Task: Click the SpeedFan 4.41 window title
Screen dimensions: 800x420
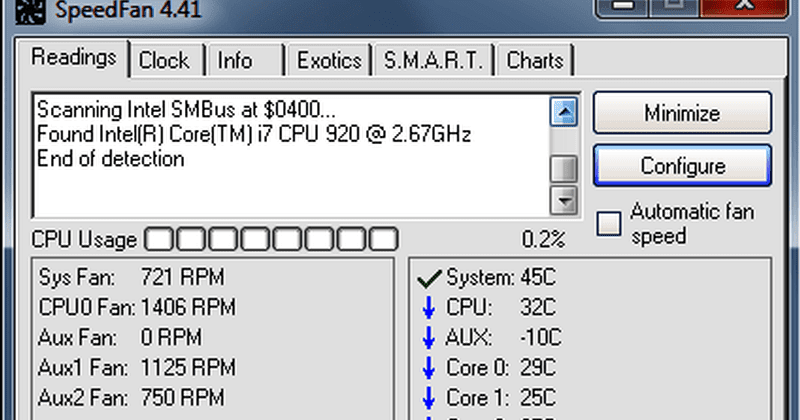Action: point(128,10)
